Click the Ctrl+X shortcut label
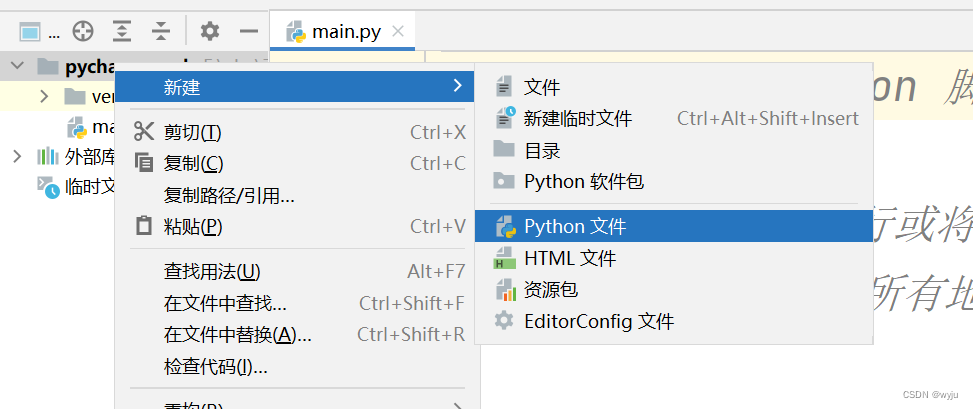The height and width of the screenshot is (409, 973). tap(437, 132)
